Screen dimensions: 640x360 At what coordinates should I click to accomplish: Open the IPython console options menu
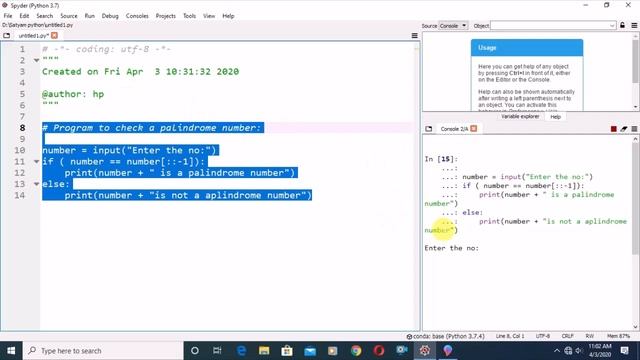click(634, 129)
